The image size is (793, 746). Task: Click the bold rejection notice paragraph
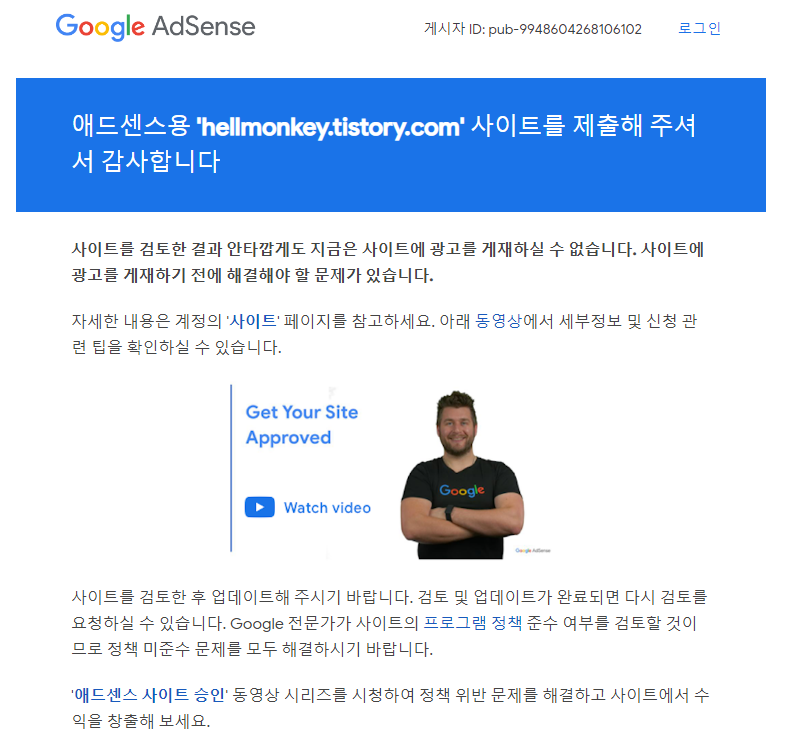point(387,262)
